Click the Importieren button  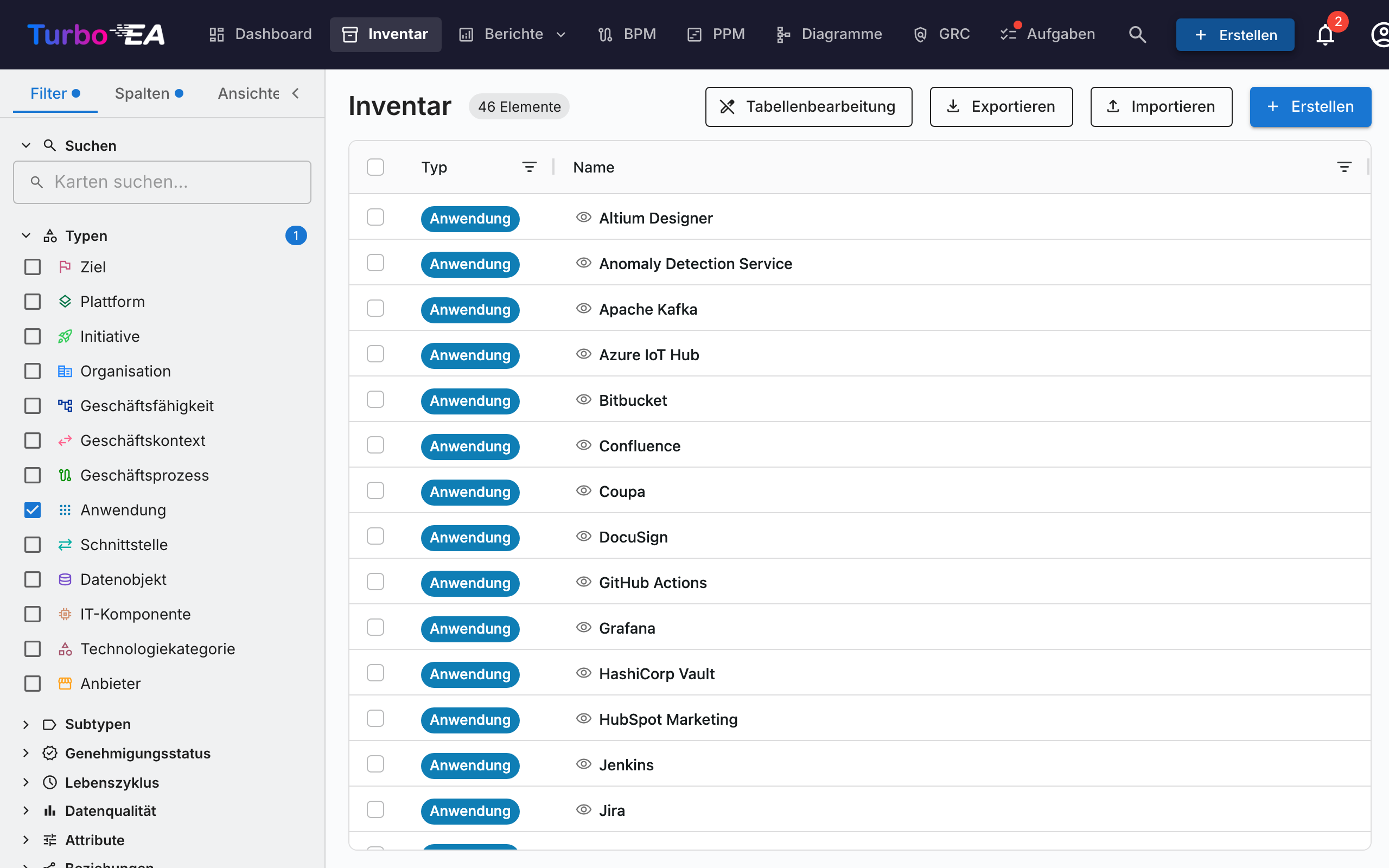[1161, 107]
